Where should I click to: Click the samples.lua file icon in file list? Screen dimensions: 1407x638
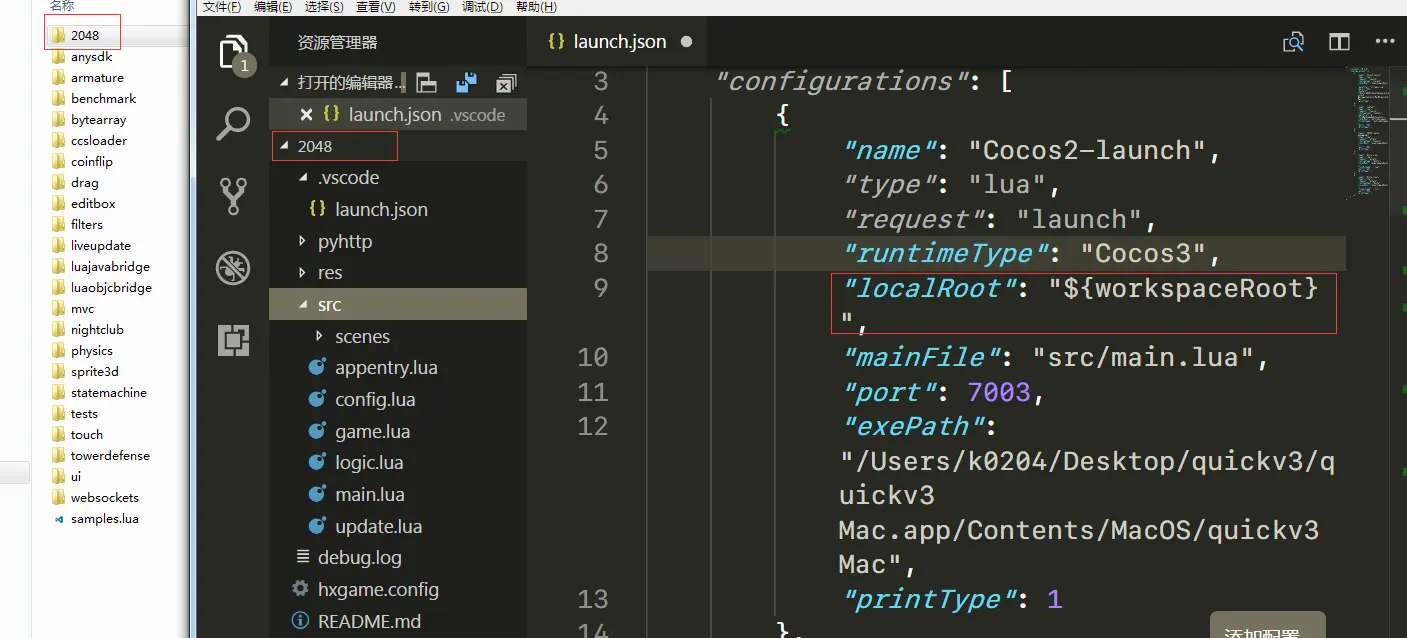[x=58, y=519]
